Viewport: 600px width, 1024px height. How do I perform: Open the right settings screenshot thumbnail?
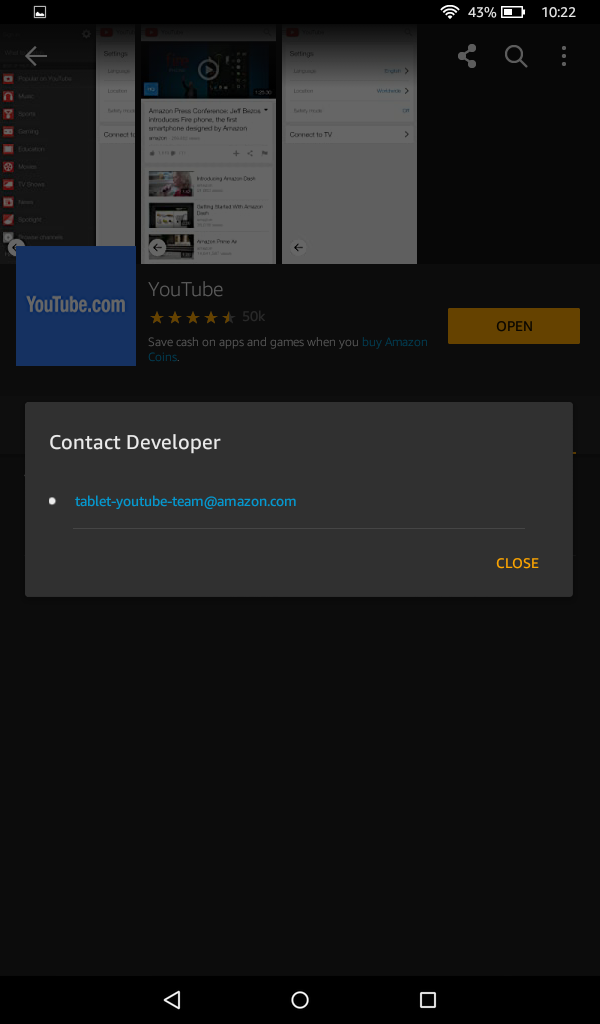tap(349, 144)
